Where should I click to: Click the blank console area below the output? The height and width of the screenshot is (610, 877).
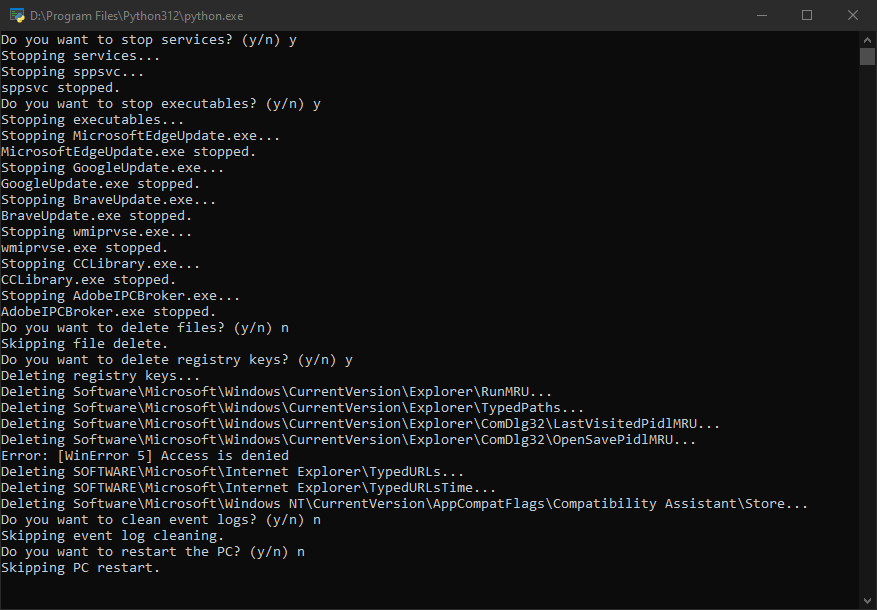[x=400, y=590]
